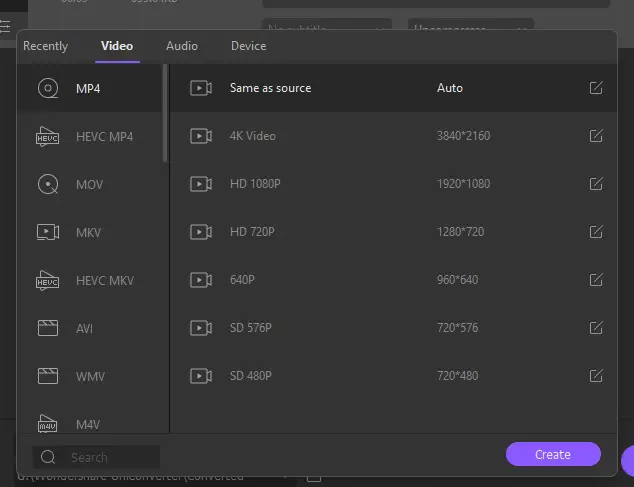Choose the 4K Video preset name
Viewport: 634px width, 487px height.
(x=253, y=136)
